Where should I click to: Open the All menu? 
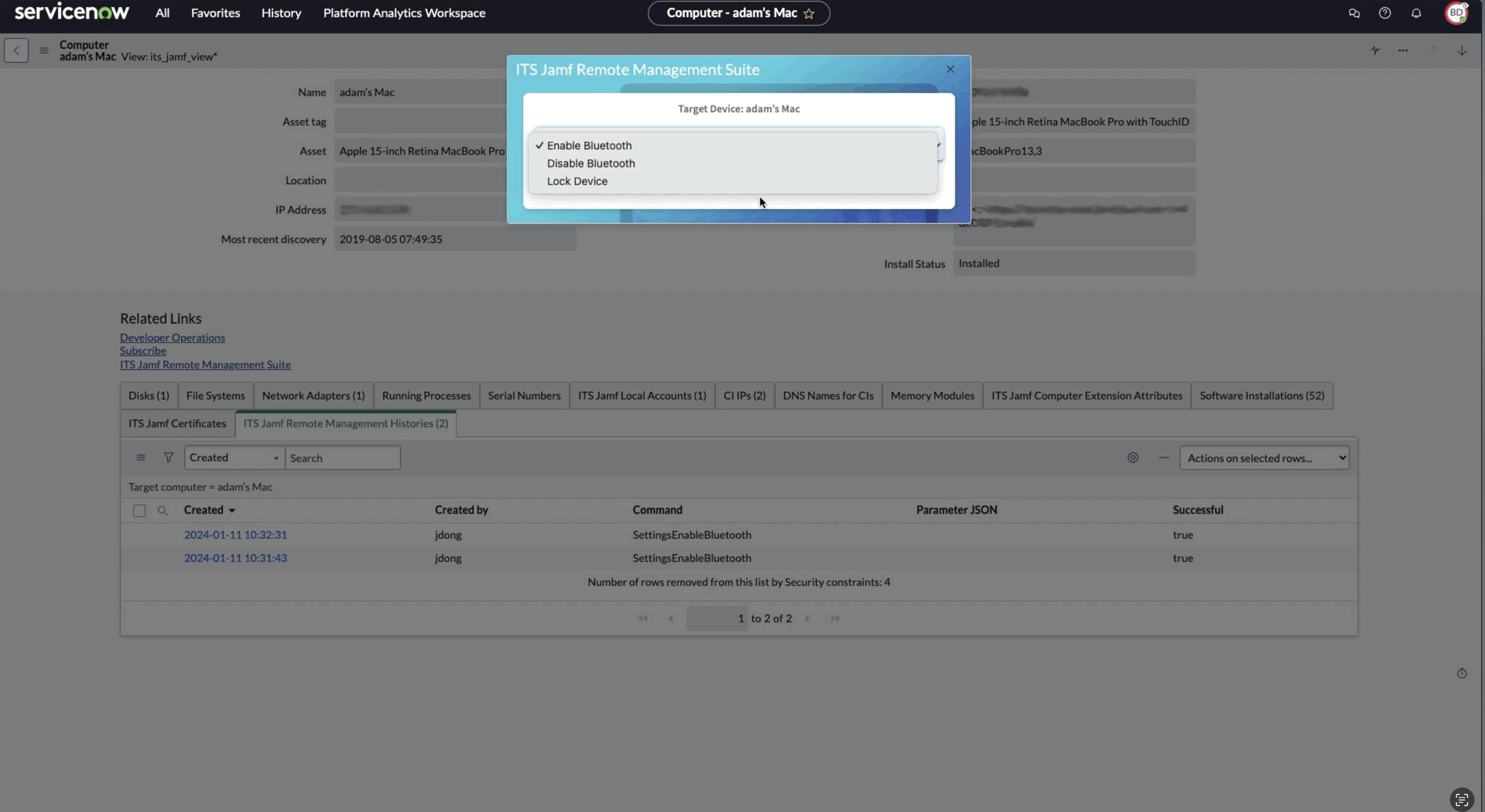pos(163,13)
